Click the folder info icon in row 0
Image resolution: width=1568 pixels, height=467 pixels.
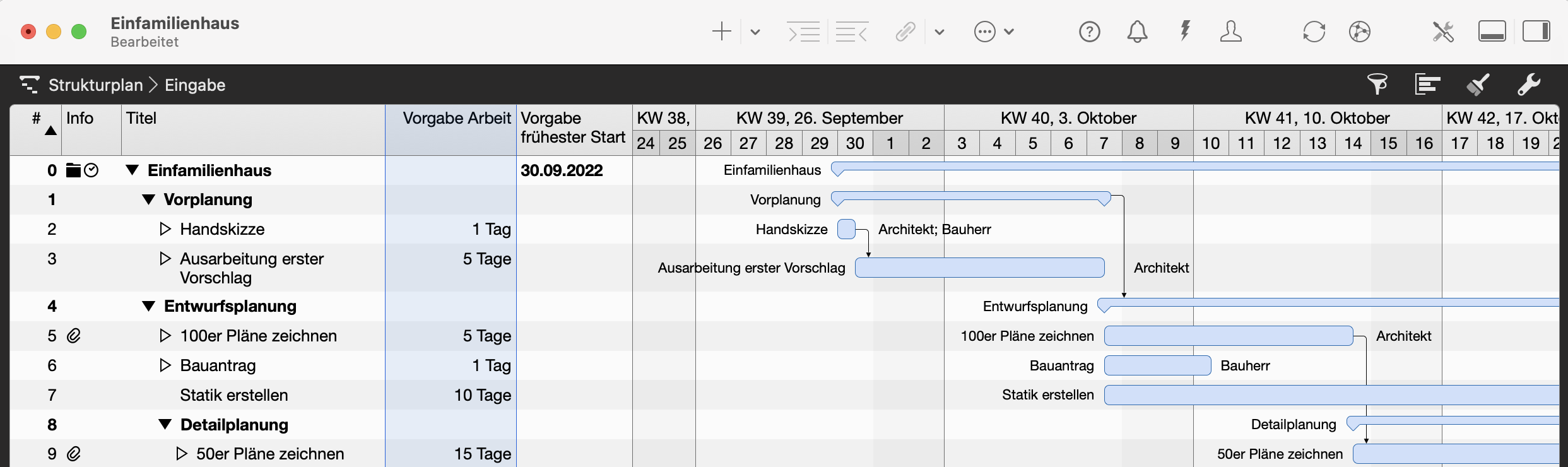(74, 170)
